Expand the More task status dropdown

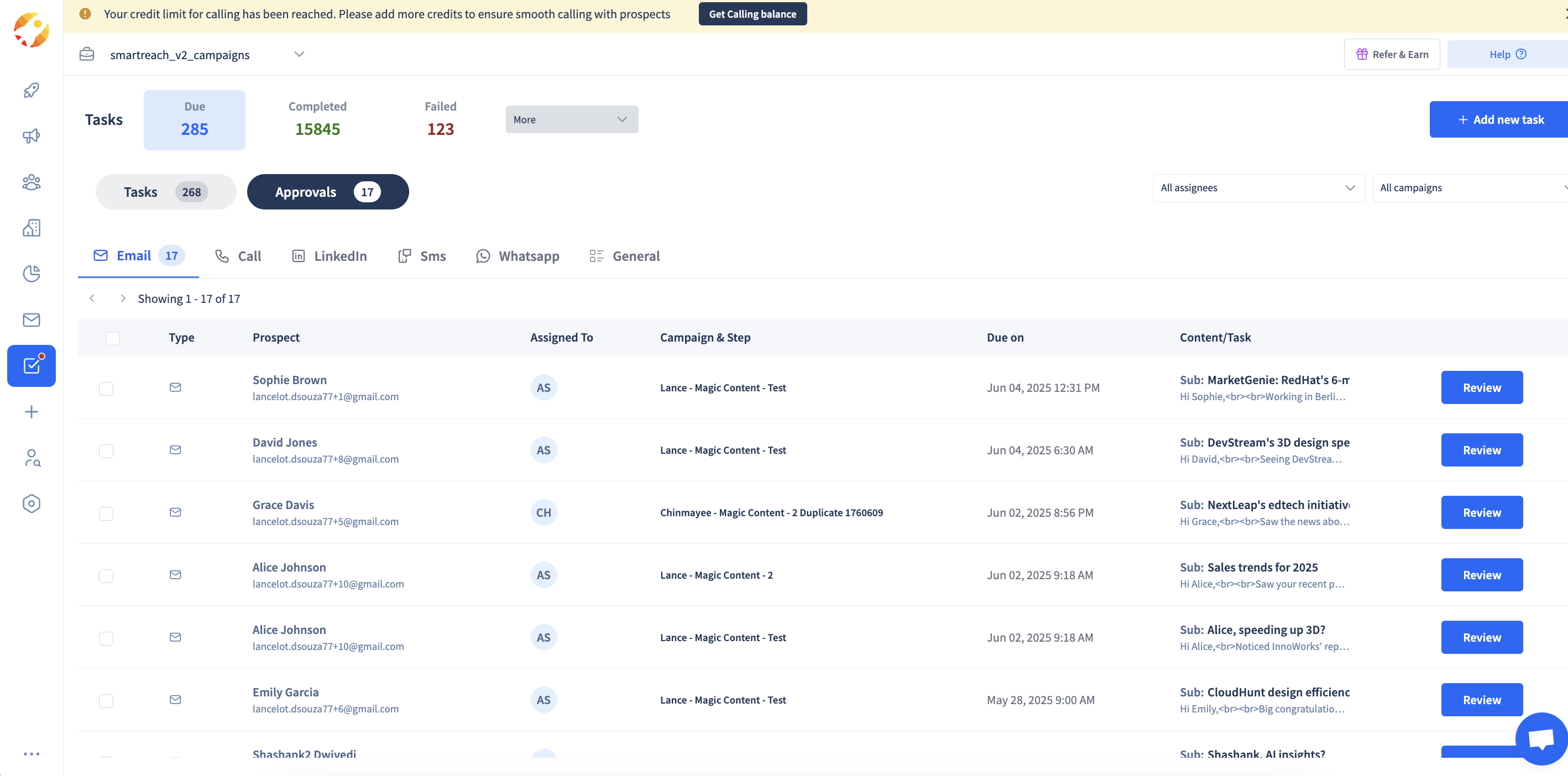(x=571, y=119)
